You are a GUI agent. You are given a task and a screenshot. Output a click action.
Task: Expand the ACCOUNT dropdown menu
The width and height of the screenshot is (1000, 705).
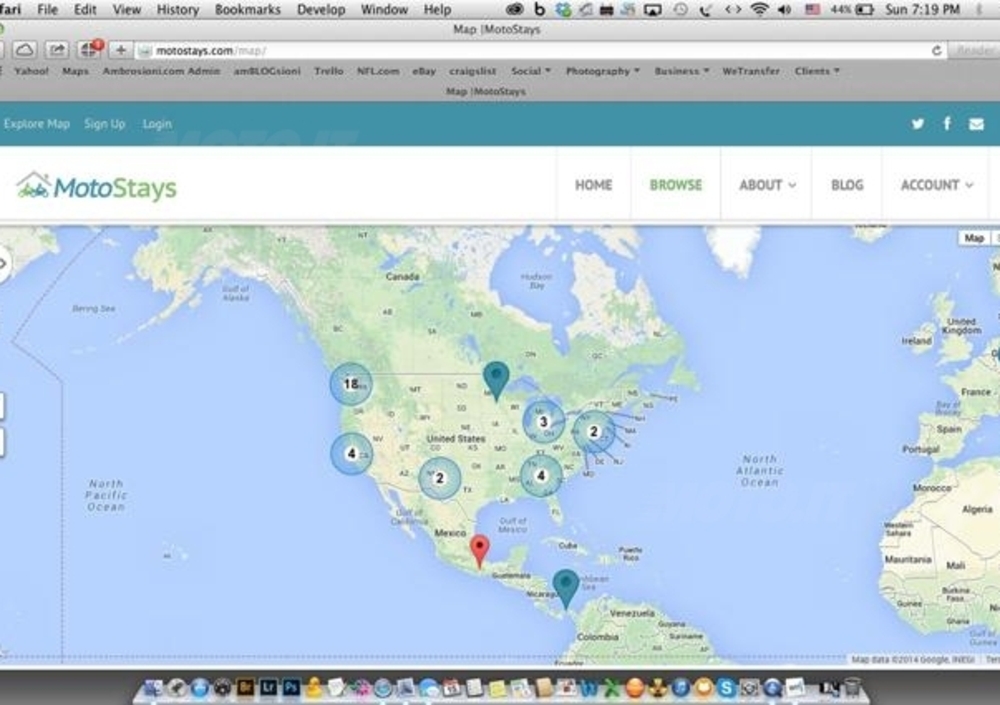936,185
